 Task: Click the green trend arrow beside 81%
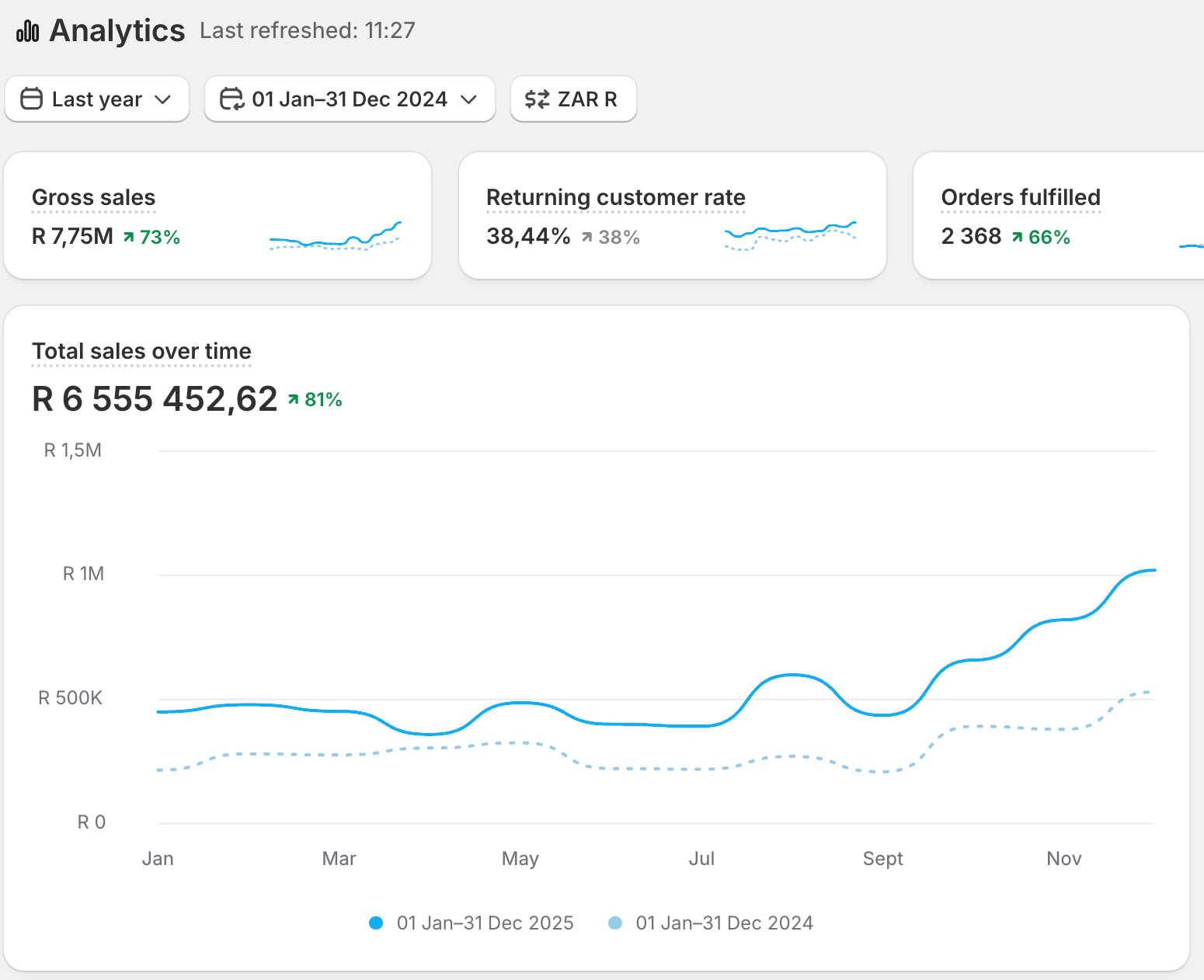(x=293, y=399)
